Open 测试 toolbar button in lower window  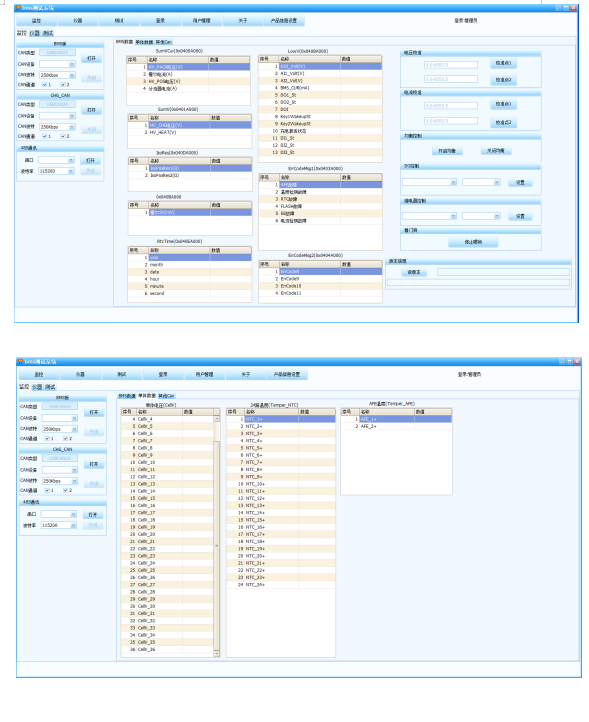tap(122, 375)
